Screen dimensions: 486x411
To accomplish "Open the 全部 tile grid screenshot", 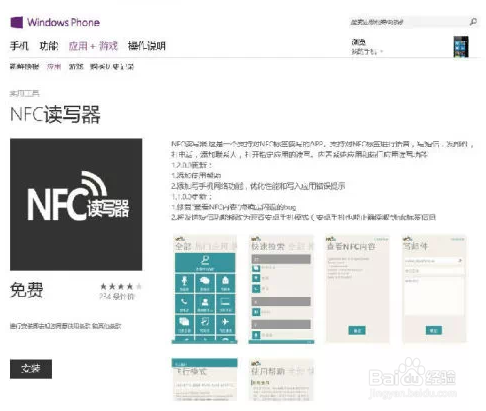I will coord(204,289).
